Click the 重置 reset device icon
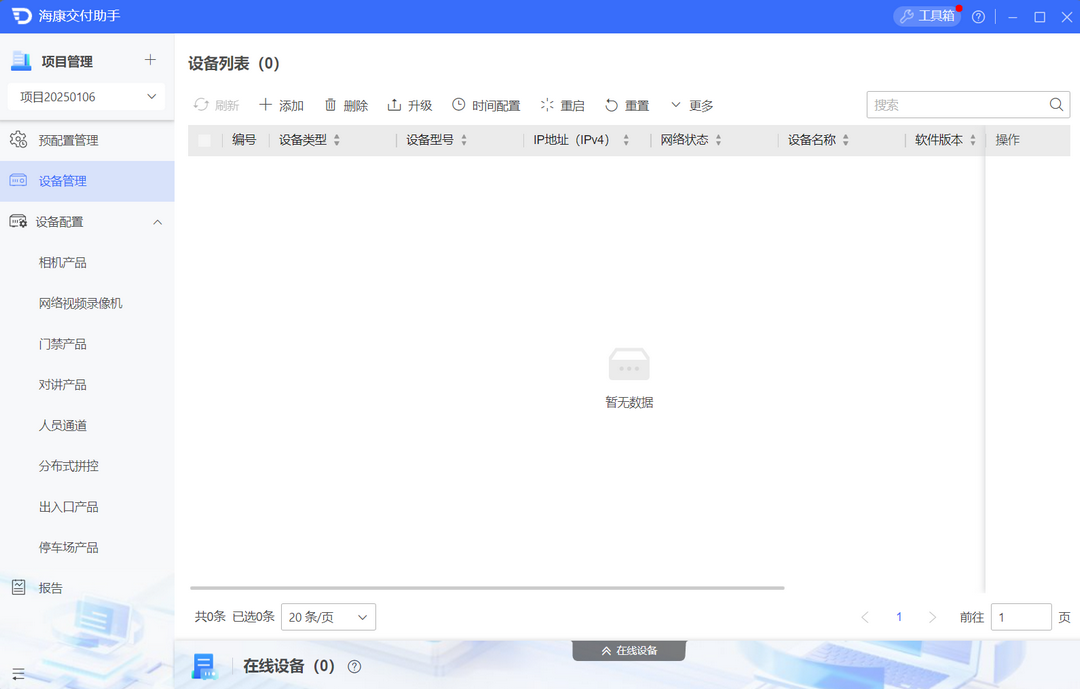The width and height of the screenshot is (1080, 689). 611,104
